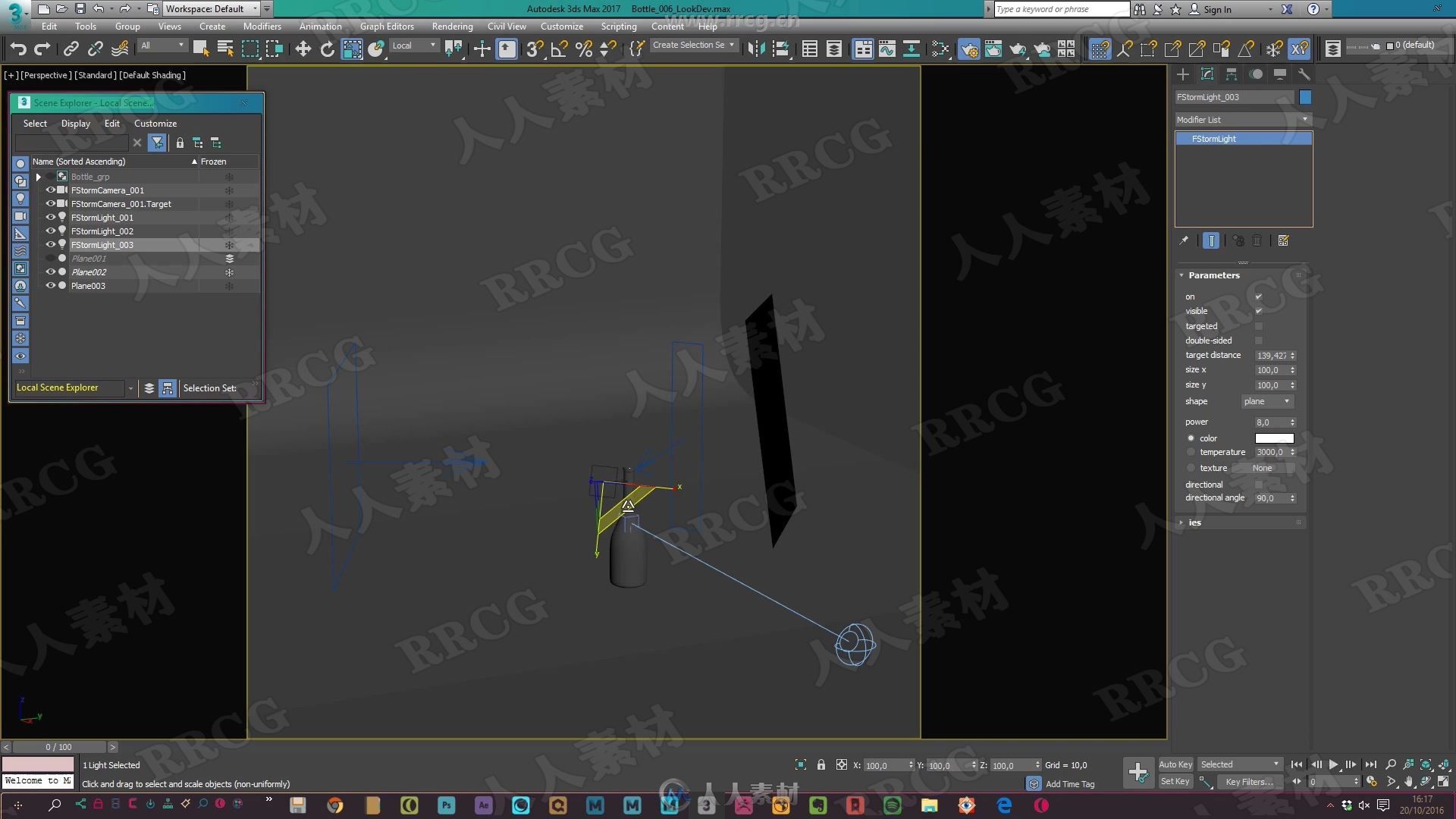
Task: Toggle visibility of FStormLight_001
Action: click(x=50, y=217)
